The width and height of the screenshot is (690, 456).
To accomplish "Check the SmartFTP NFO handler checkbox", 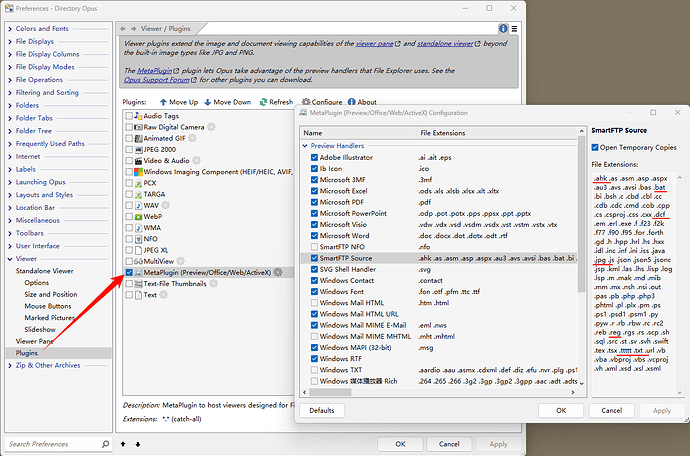I will point(314,247).
